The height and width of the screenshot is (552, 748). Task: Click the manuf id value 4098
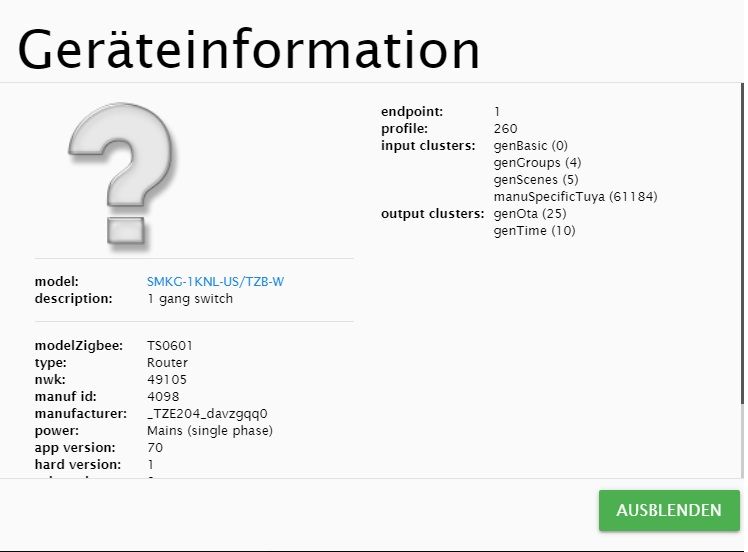pyautogui.click(x=163, y=397)
